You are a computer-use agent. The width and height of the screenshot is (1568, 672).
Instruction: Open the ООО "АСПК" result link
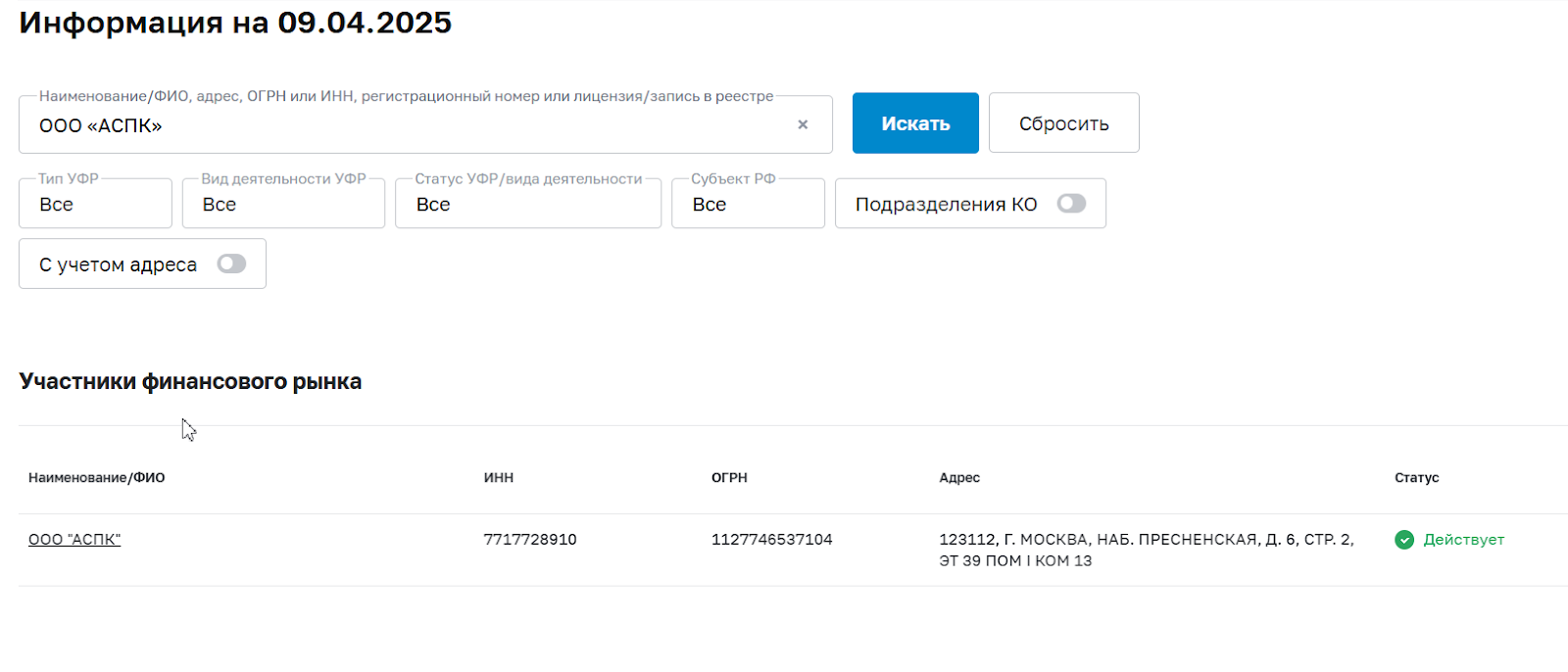pyautogui.click(x=74, y=540)
